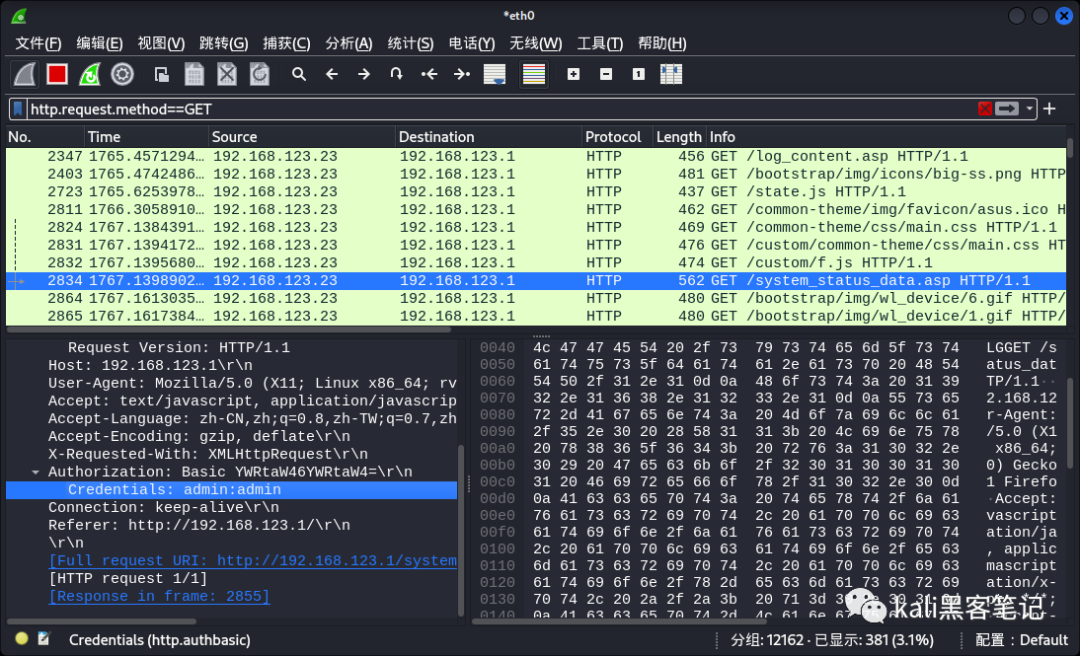Viewport: 1080px width, 656px height.
Task: Select X-Requested-With: XMLHttpRequest header line
Action: coord(207,454)
